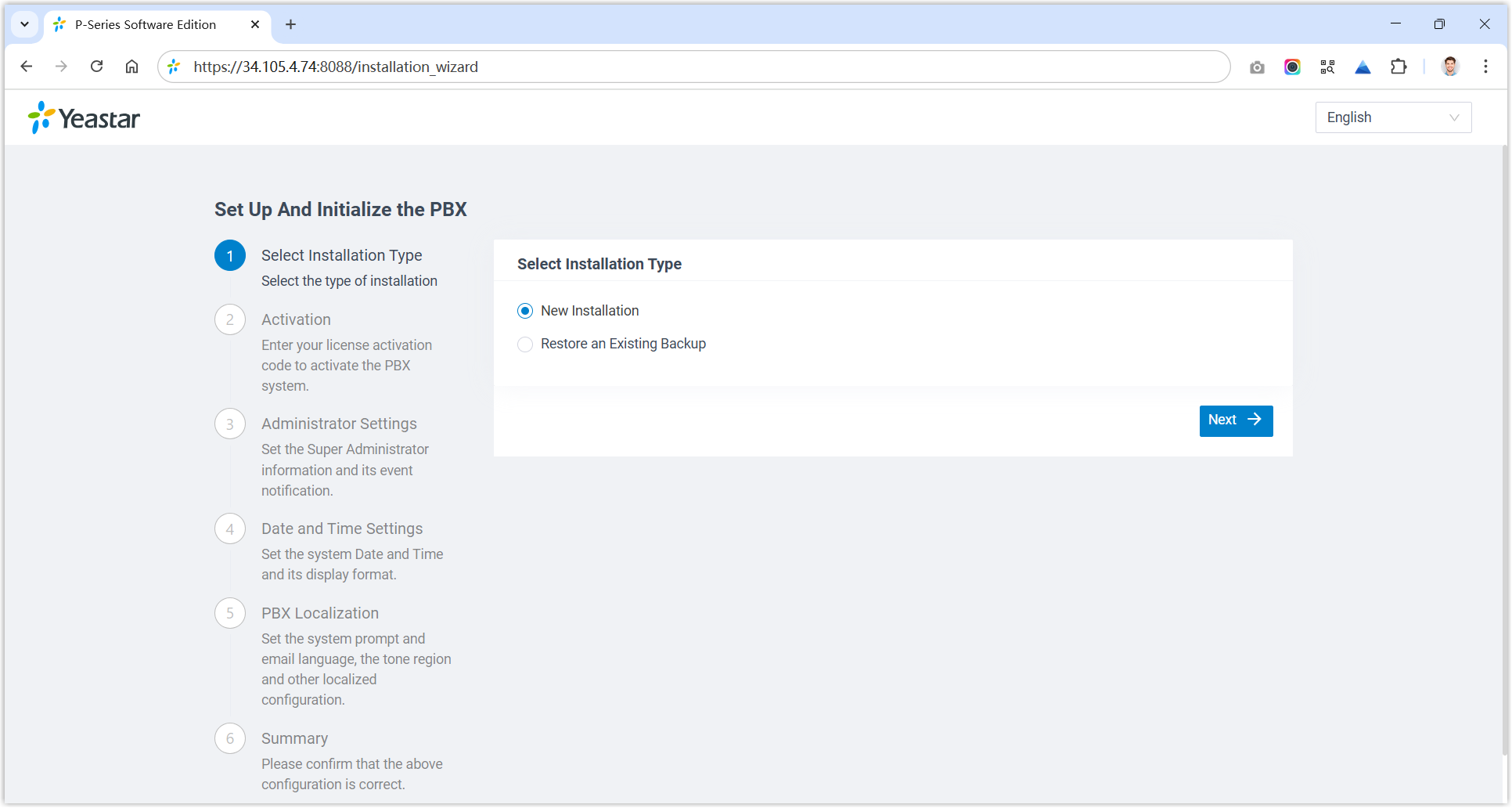This screenshot has height=808, width=1512.
Task: Close the P-Series Software Edition tab
Action: [x=255, y=25]
